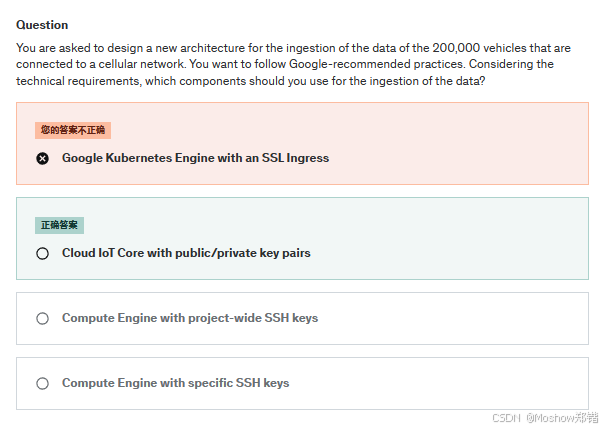Click 'Compute Engine with project-wide SSH keys' text
Image resolution: width=606 pixels, height=429 pixels.
(190, 318)
